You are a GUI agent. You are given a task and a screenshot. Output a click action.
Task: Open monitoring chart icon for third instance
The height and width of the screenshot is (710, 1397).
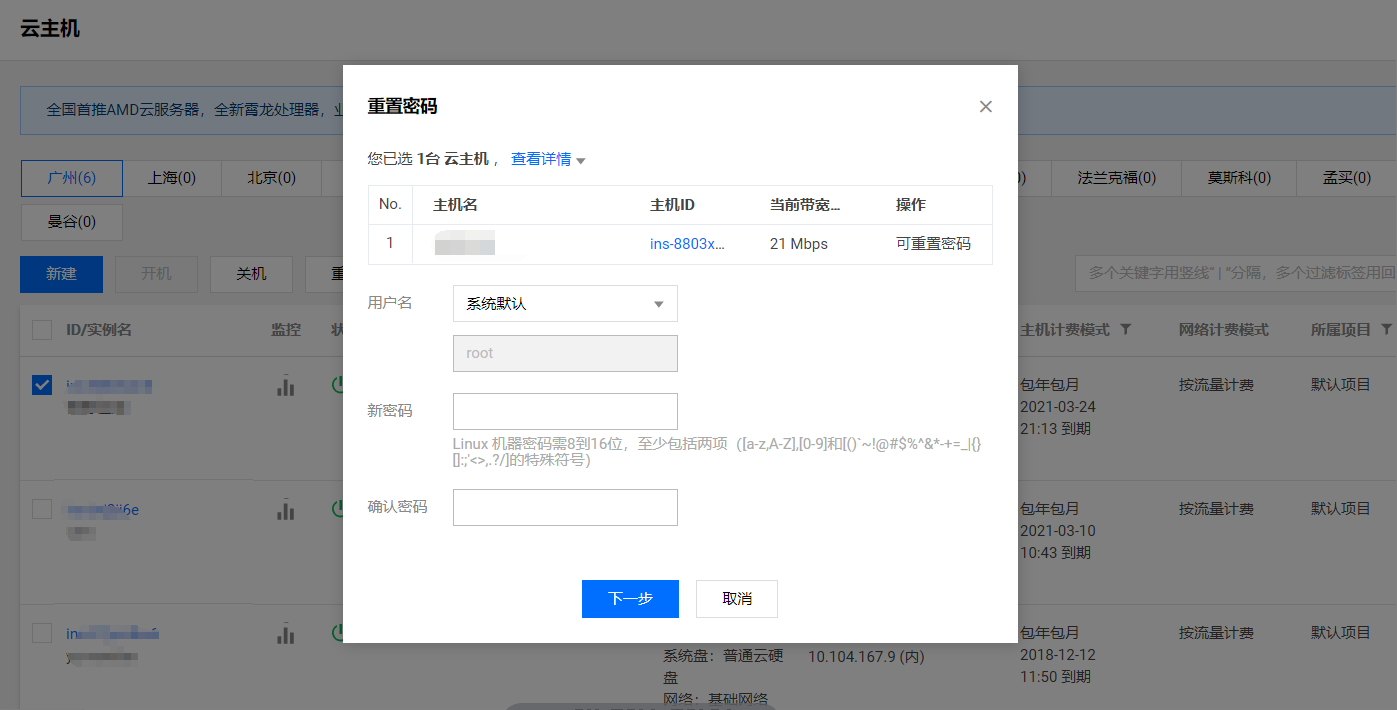(286, 634)
